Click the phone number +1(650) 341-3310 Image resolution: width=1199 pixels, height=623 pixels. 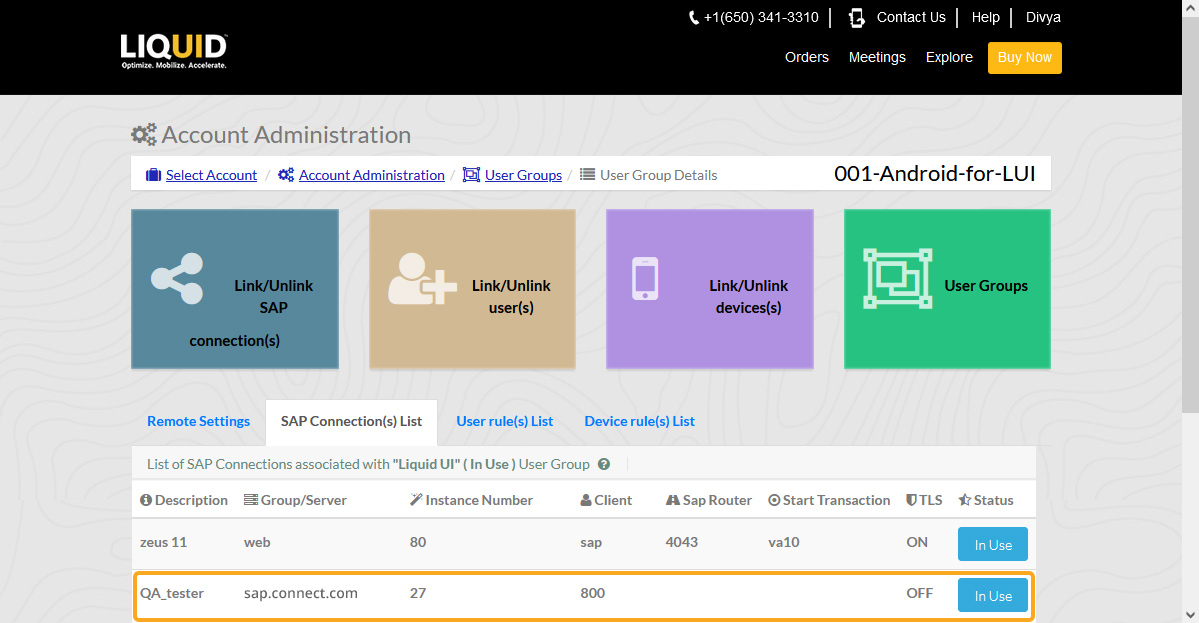pos(761,18)
